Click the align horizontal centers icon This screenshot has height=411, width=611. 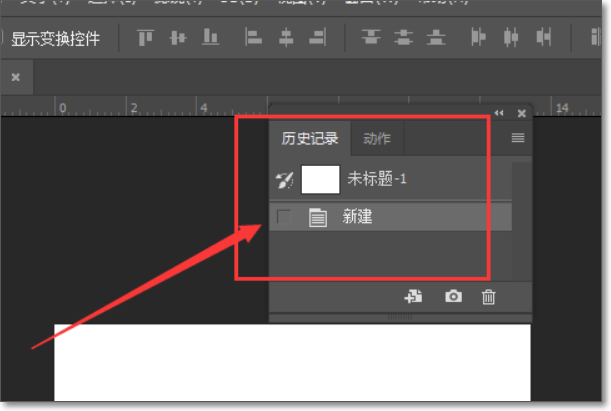286,37
